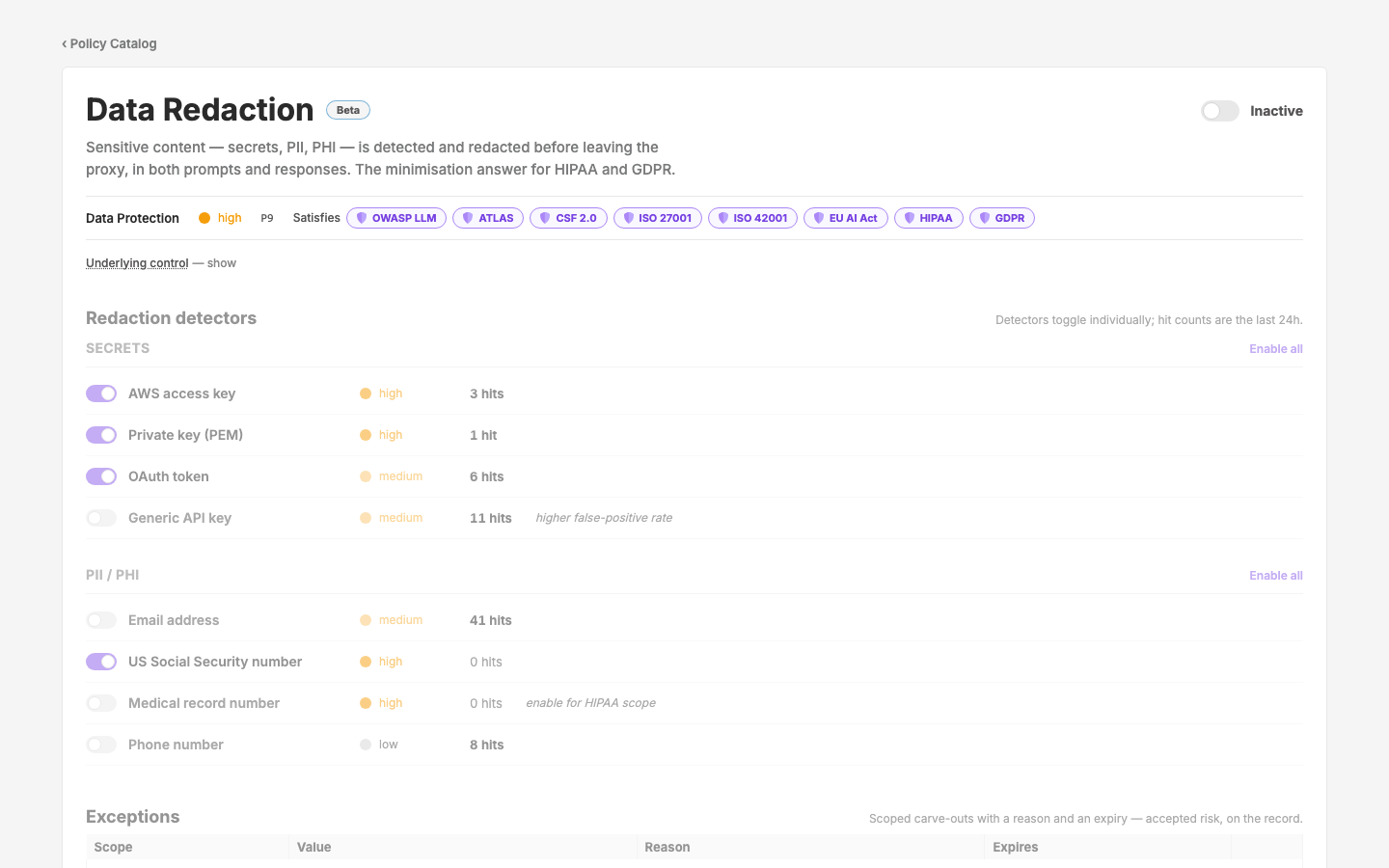The width and height of the screenshot is (1389, 868).
Task: Click Enable all for Secrets
Action: (1275, 349)
